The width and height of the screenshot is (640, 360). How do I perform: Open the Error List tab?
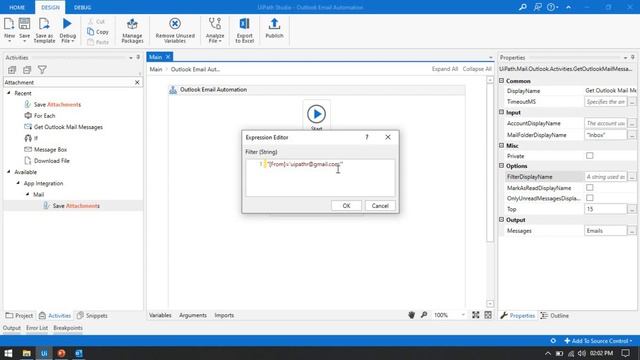37,328
